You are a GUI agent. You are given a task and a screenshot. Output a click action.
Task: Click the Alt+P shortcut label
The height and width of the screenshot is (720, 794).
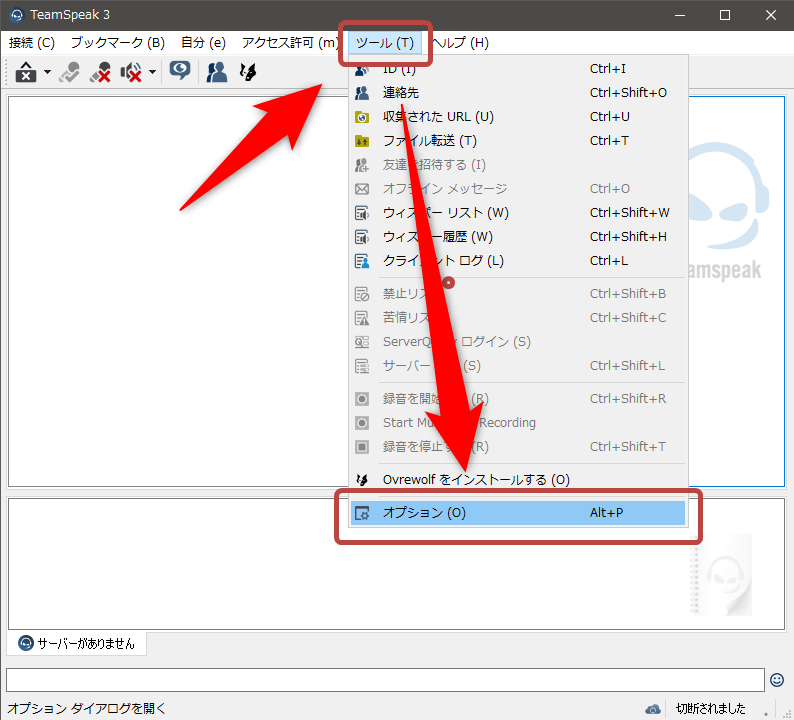click(607, 513)
